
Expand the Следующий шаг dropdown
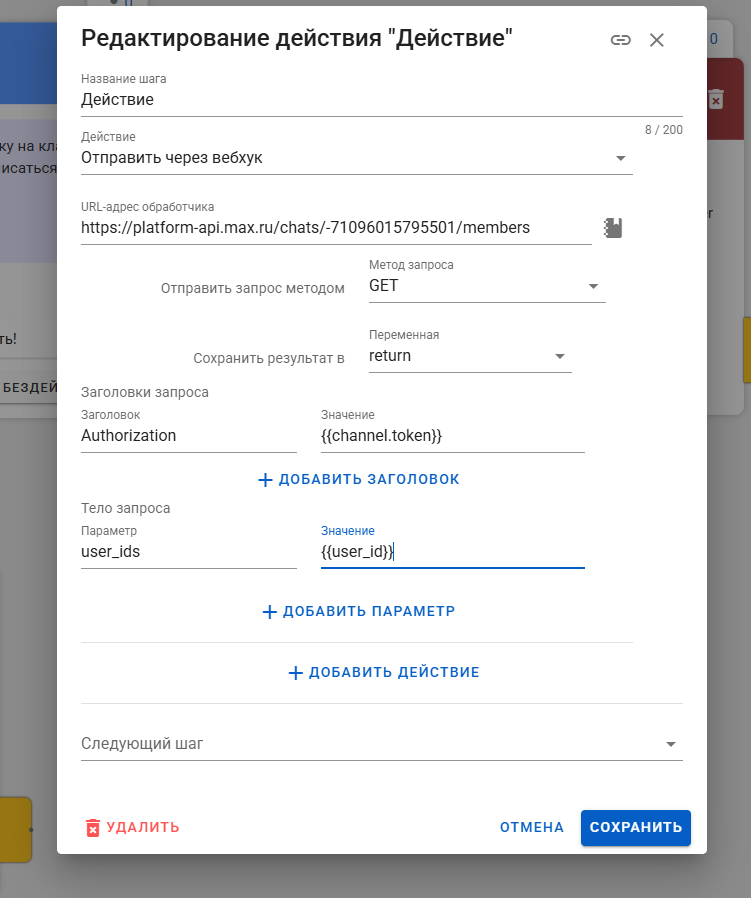tap(381, 744)
